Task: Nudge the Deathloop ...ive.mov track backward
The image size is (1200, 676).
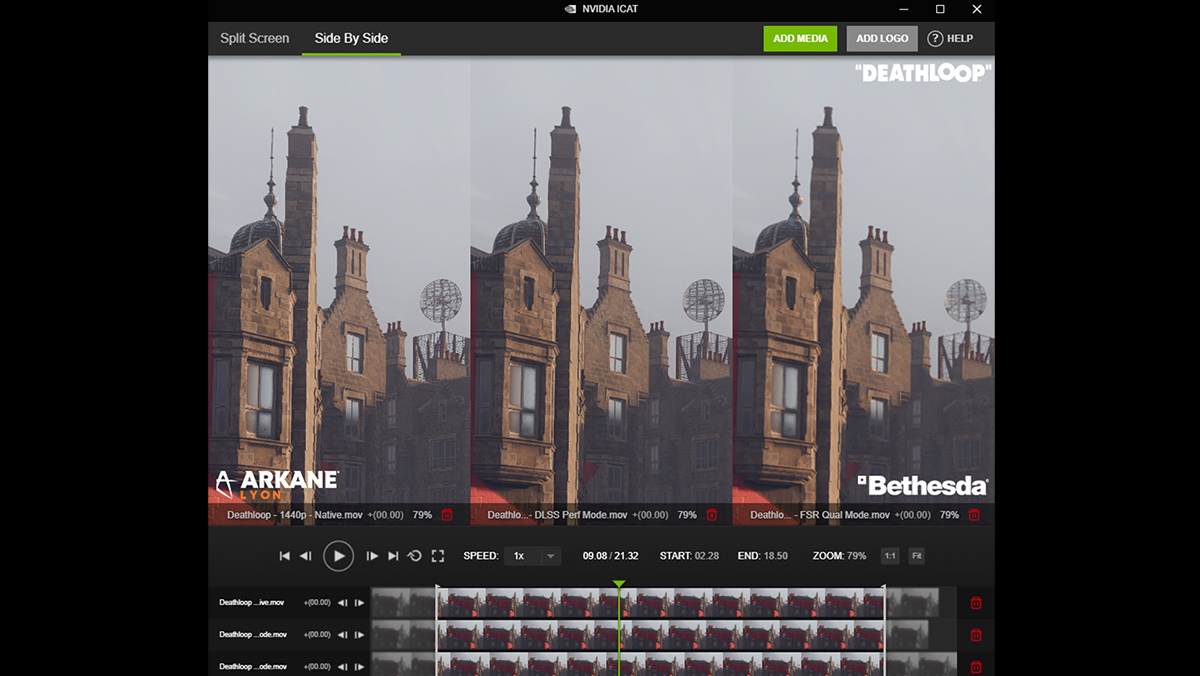Action: pyautogui.click(x=343, y=602)
